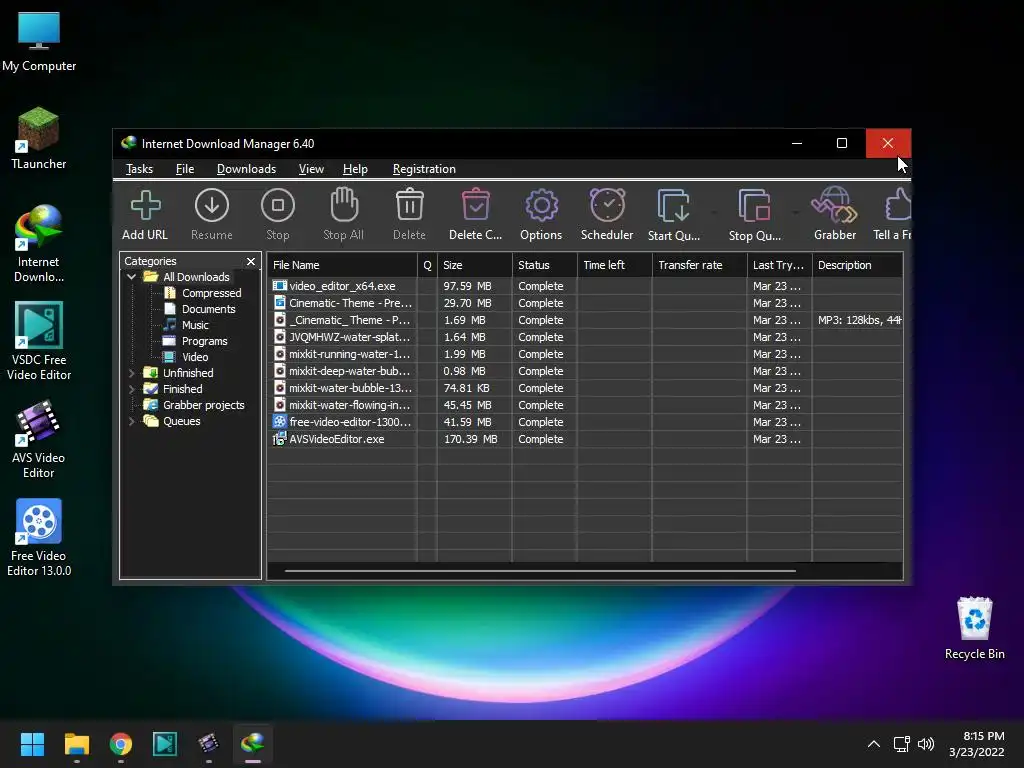The image size is (1024, 768).
Task: Open Google Chrome from the taskbar
Action: tap(121, 744)
